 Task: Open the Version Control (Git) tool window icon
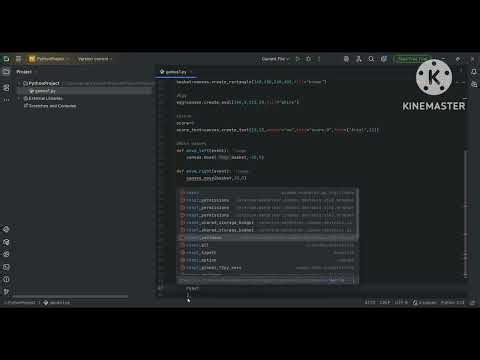point(6,292)
